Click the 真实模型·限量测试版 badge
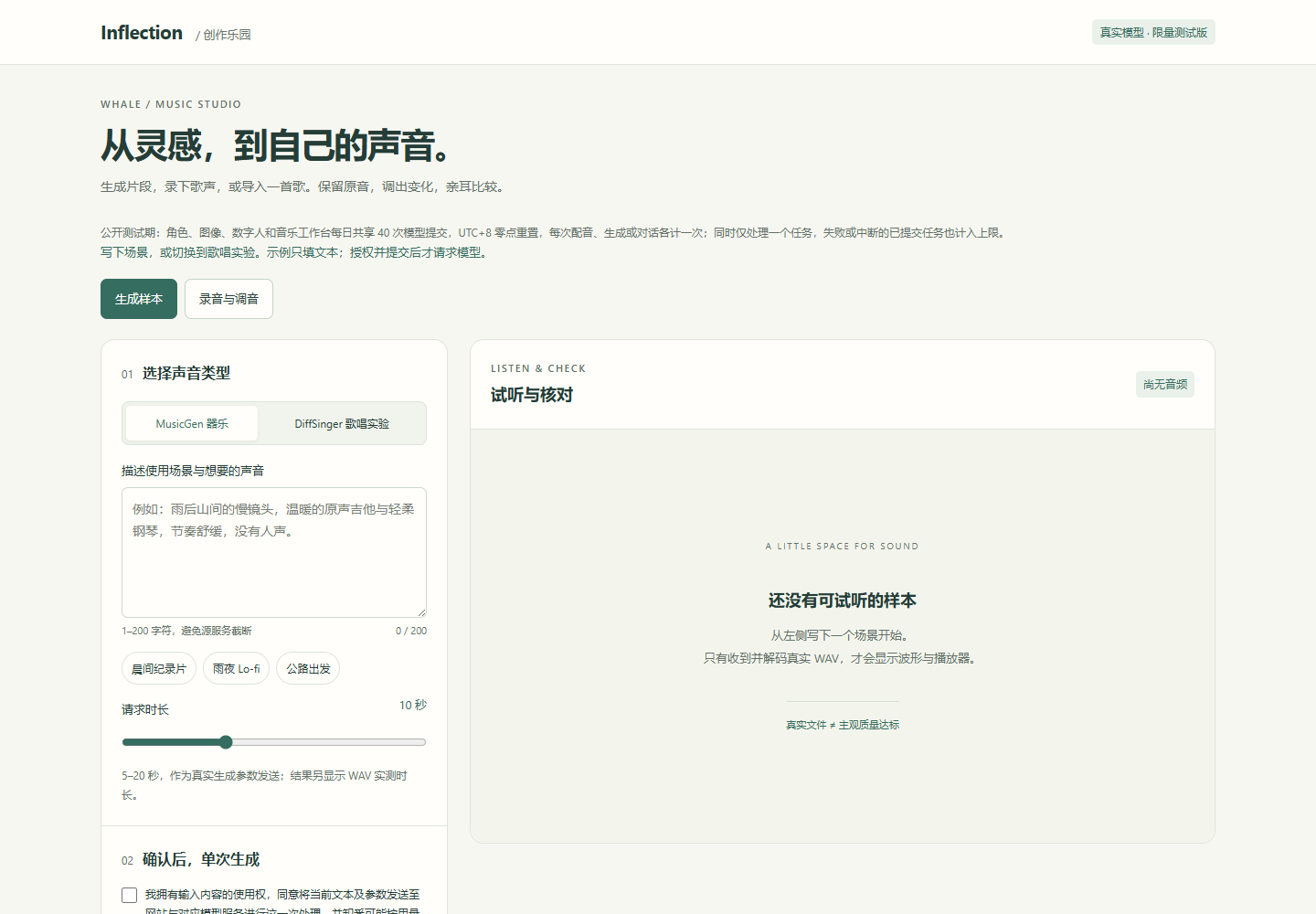Screen dimensions: 1316x914 [x=1153, y=33]
